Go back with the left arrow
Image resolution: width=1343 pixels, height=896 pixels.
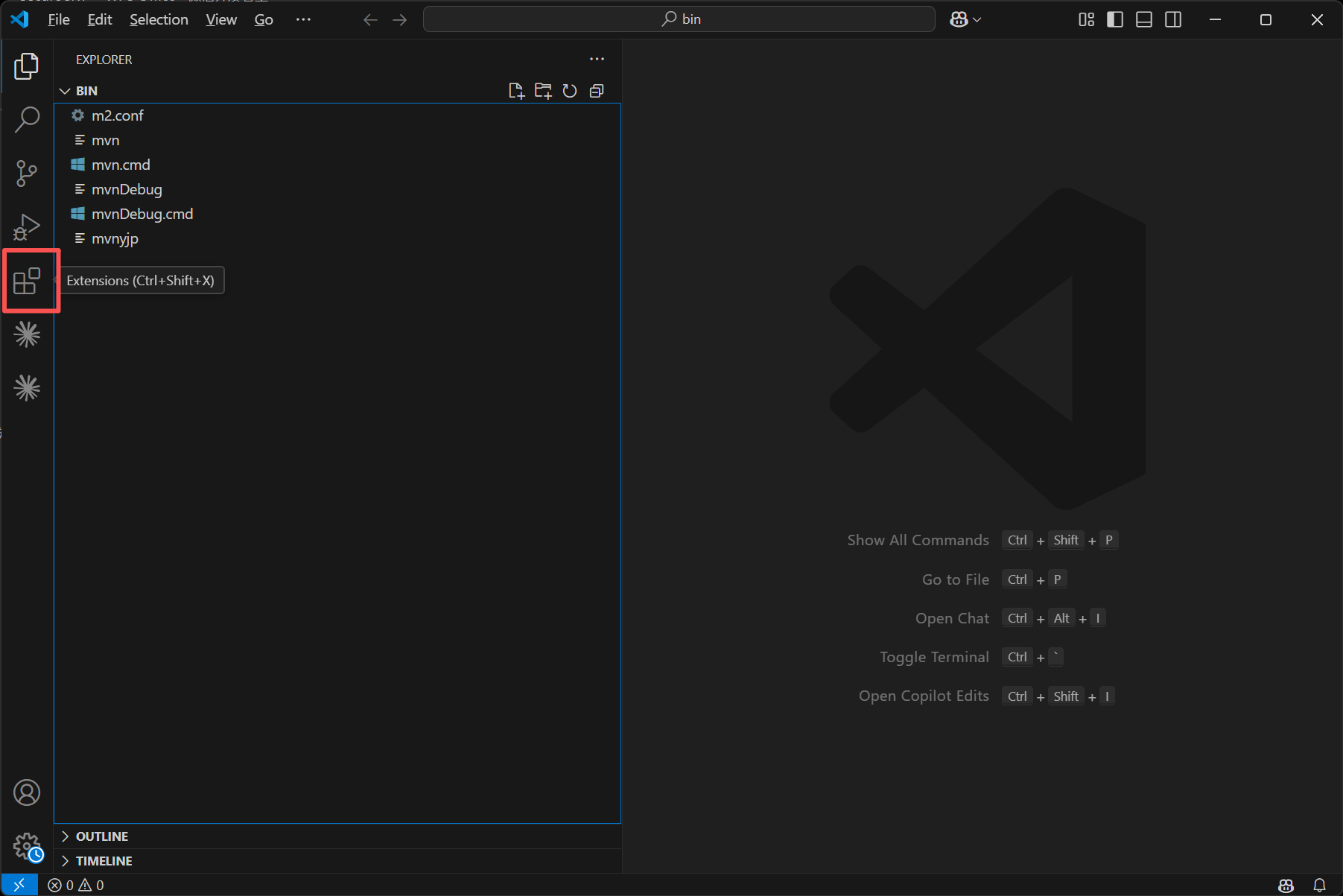pos(370,20)
